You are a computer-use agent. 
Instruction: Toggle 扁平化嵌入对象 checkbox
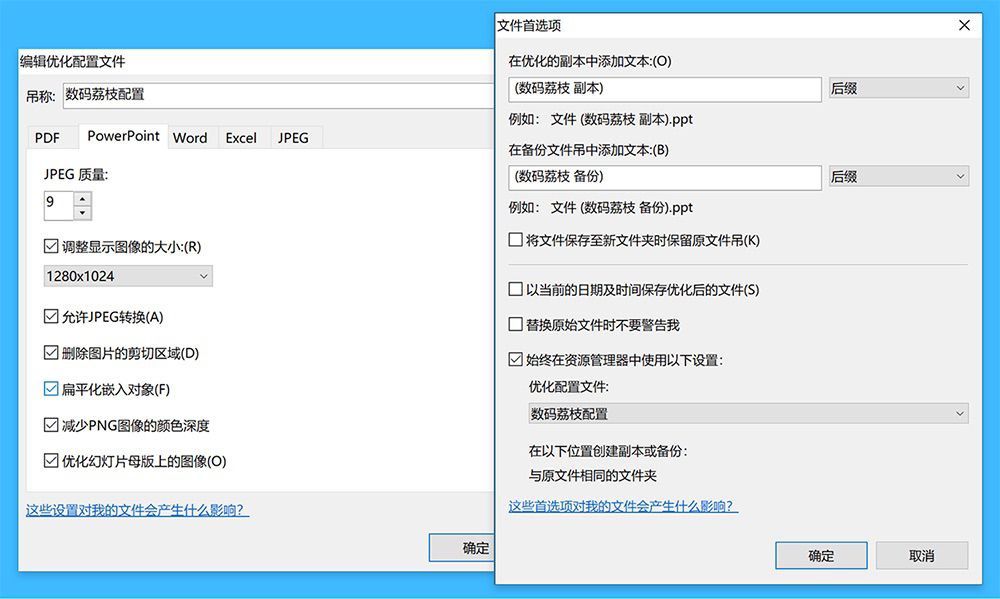(x=51, y=388)
